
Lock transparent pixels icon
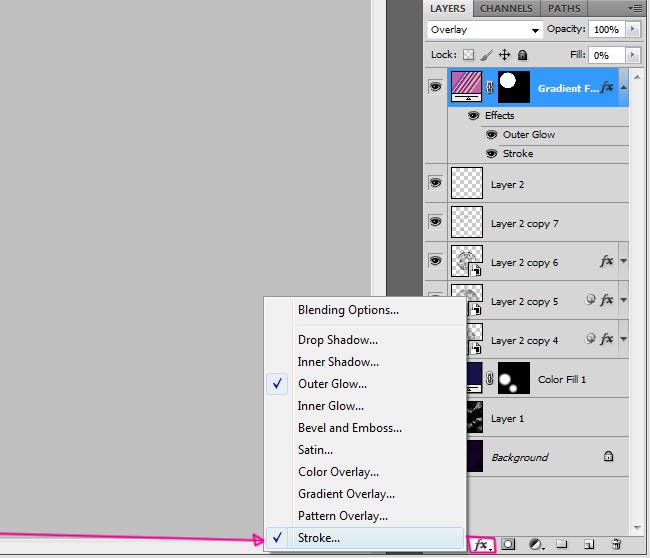(x=469, y=56)
